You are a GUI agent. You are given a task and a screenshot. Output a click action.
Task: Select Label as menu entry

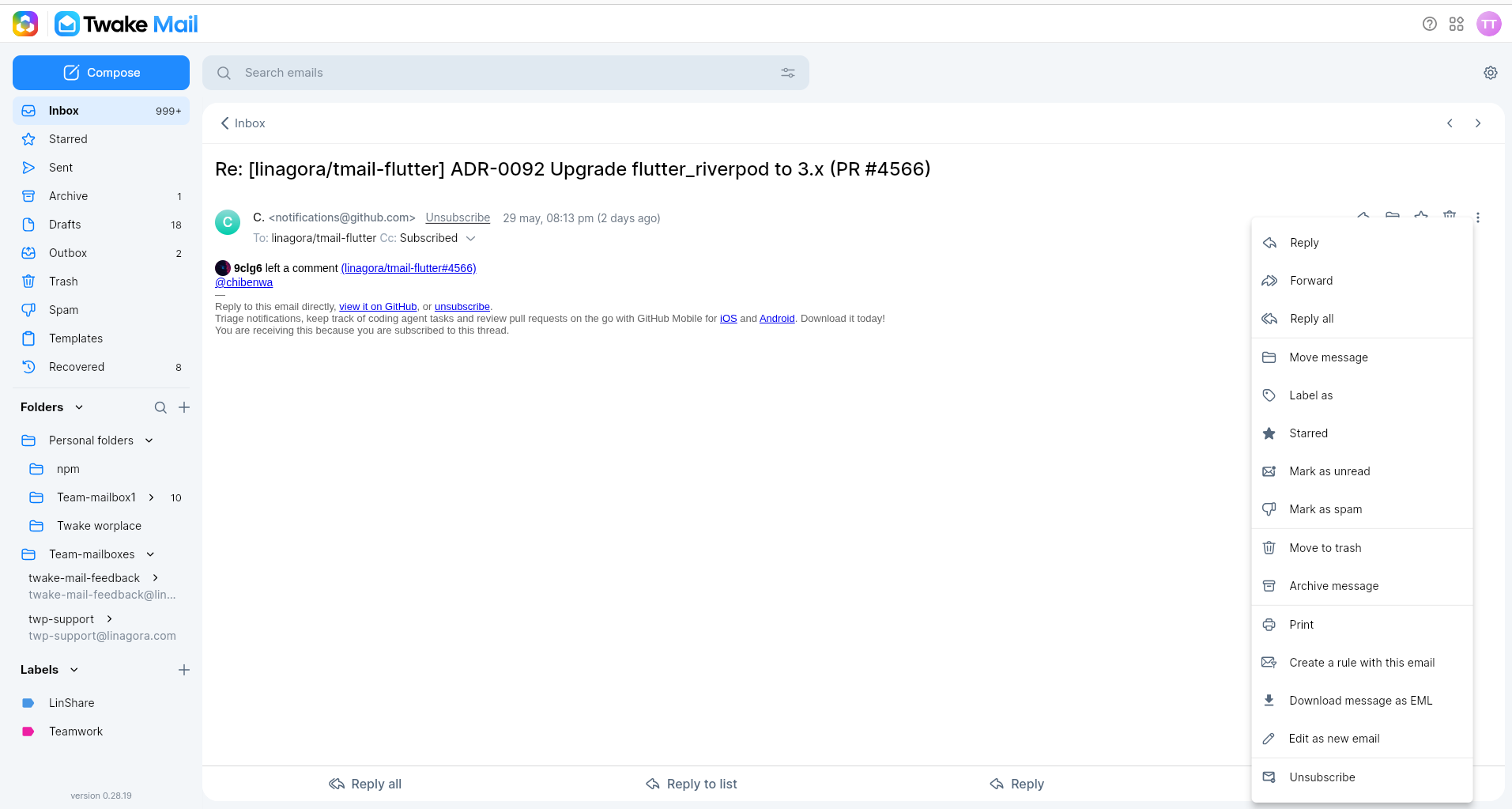click(x=1363, y=395)
